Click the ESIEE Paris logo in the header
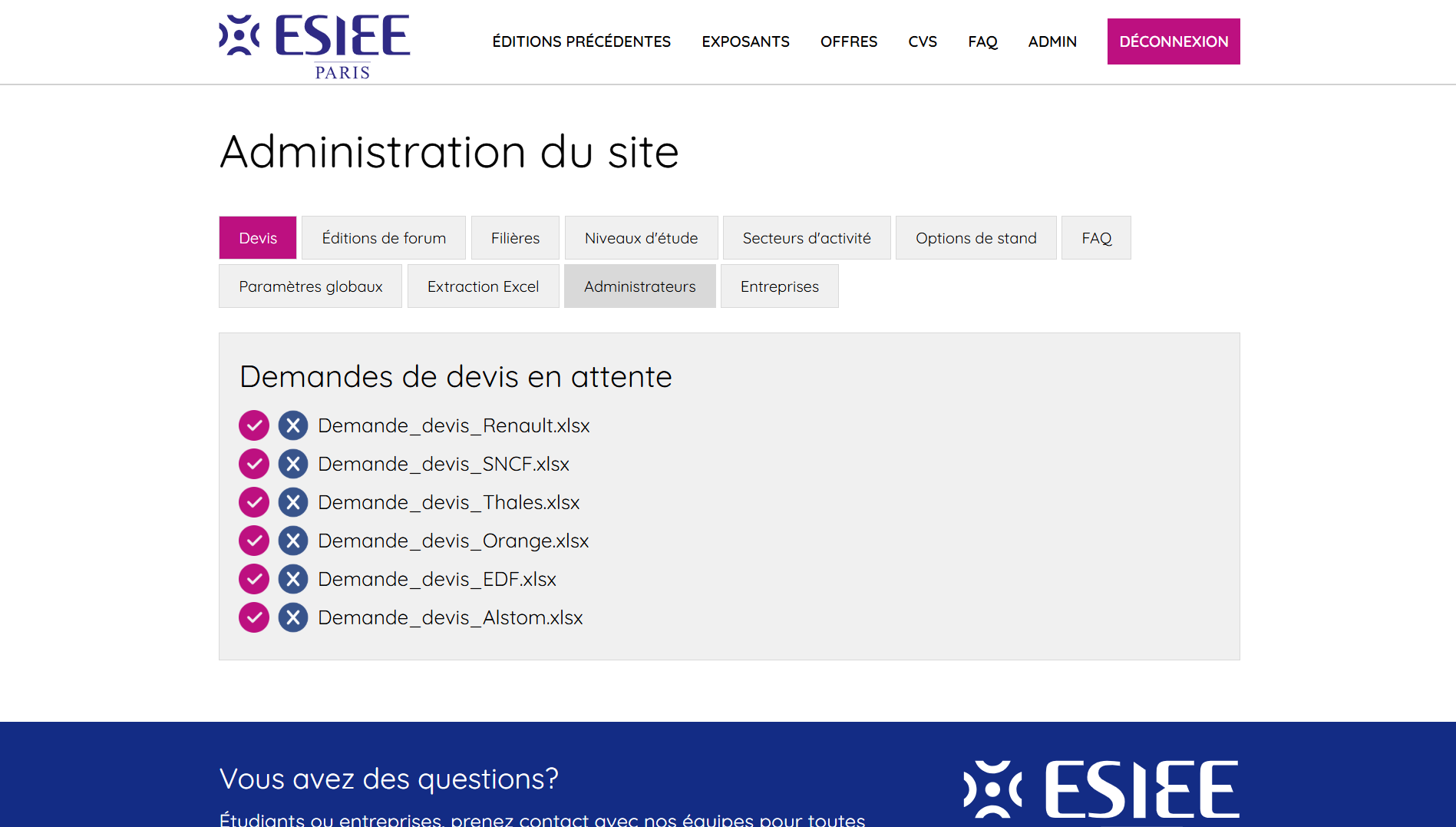1456x827 pixels. (x=315, y=42)
